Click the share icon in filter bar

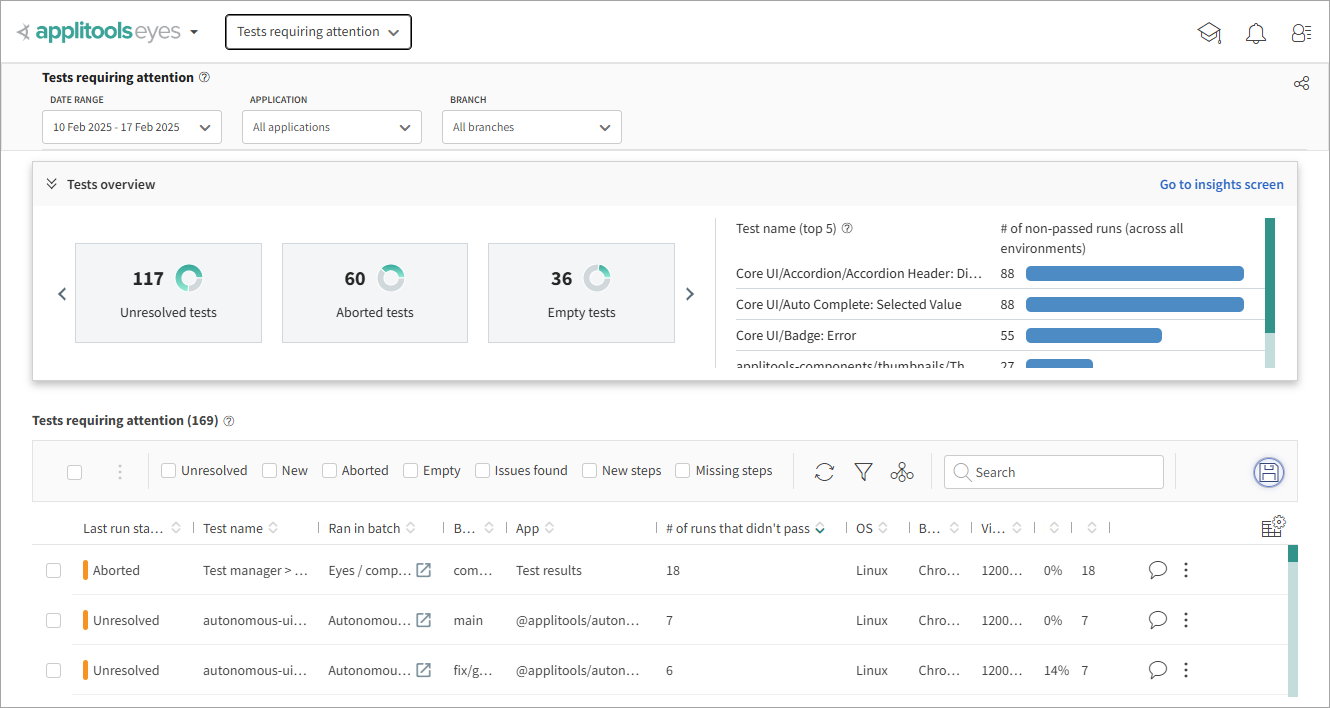point(1301,83)
